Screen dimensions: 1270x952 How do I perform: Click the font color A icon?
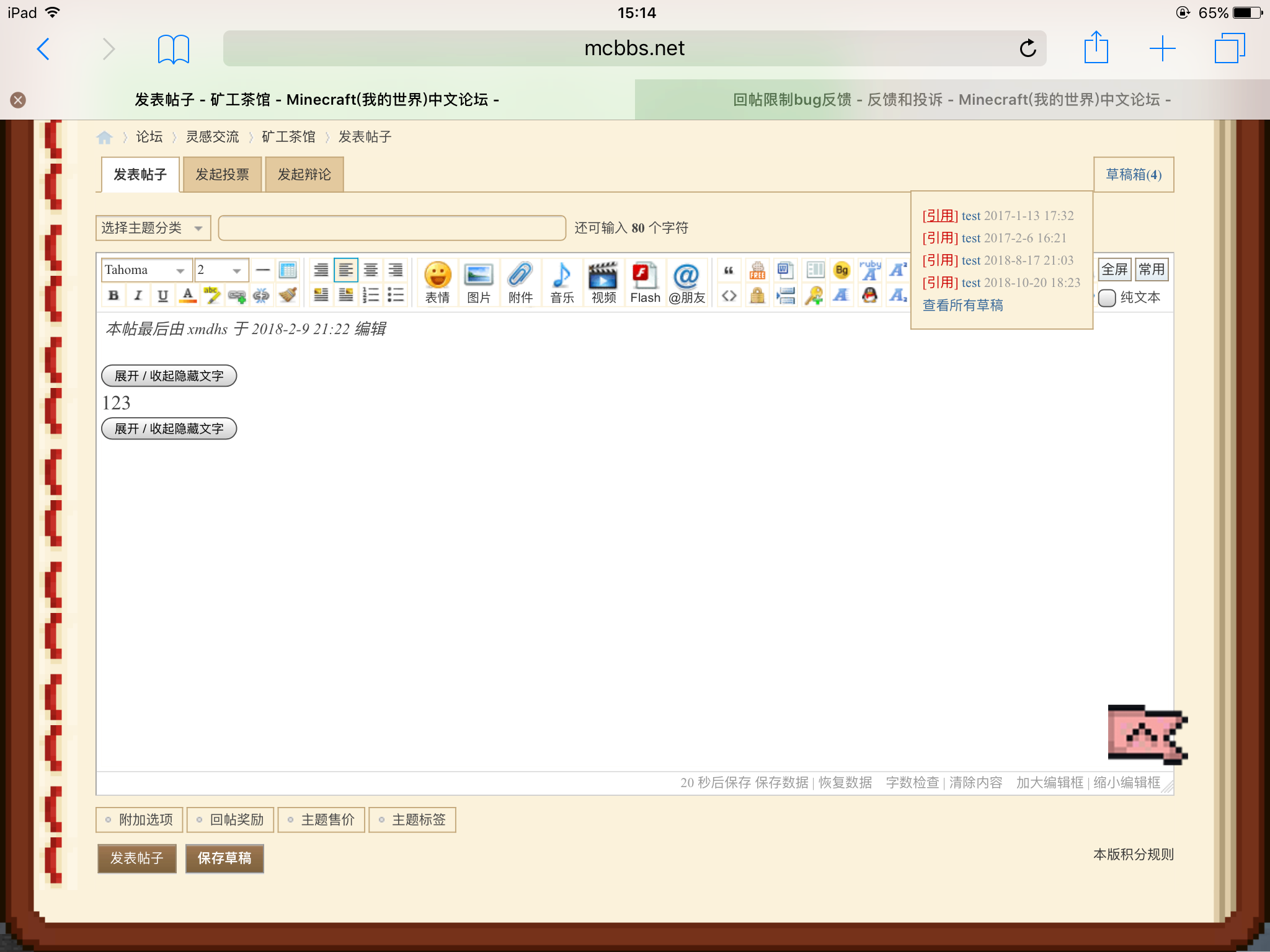187,296
